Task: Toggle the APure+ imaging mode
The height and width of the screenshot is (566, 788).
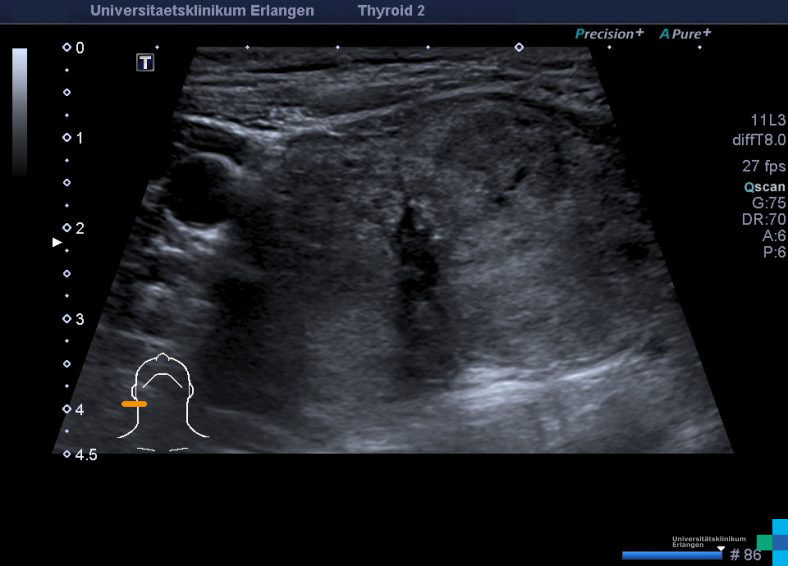Action: click(x=685, y=33)
